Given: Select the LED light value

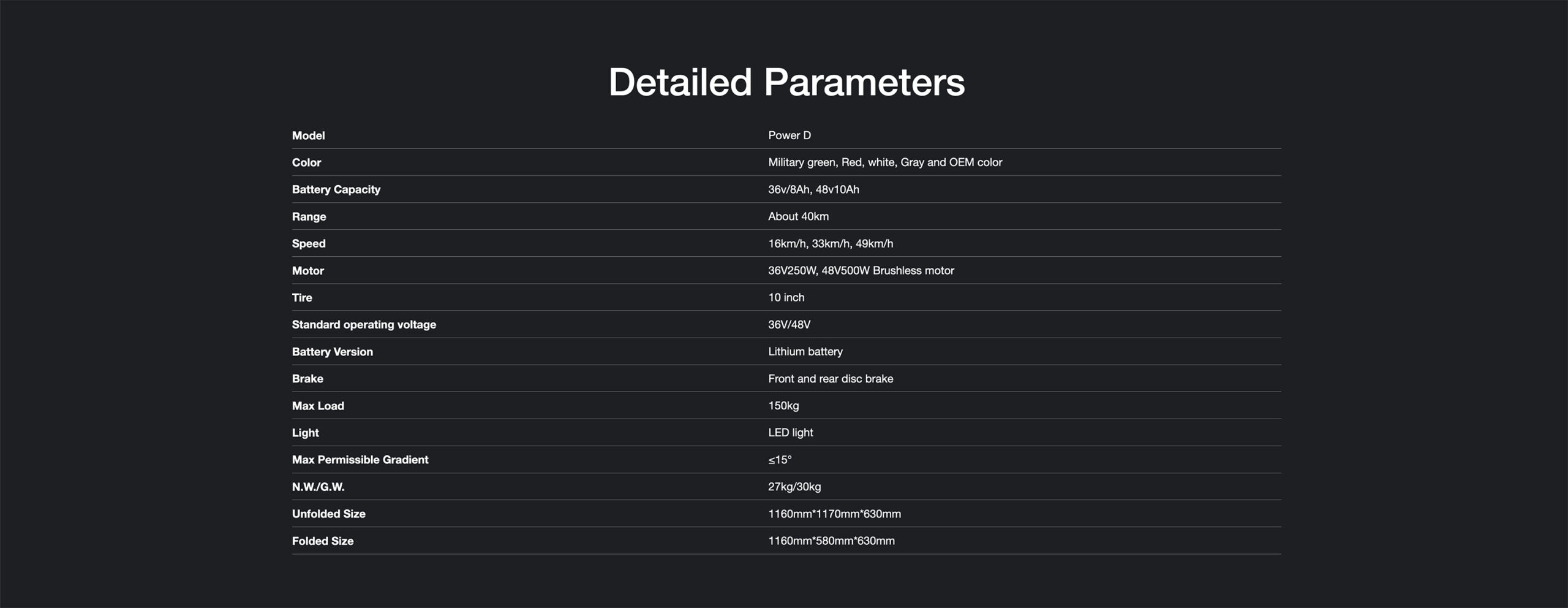Looking at the screenshot, I should (x=790, y=433).
